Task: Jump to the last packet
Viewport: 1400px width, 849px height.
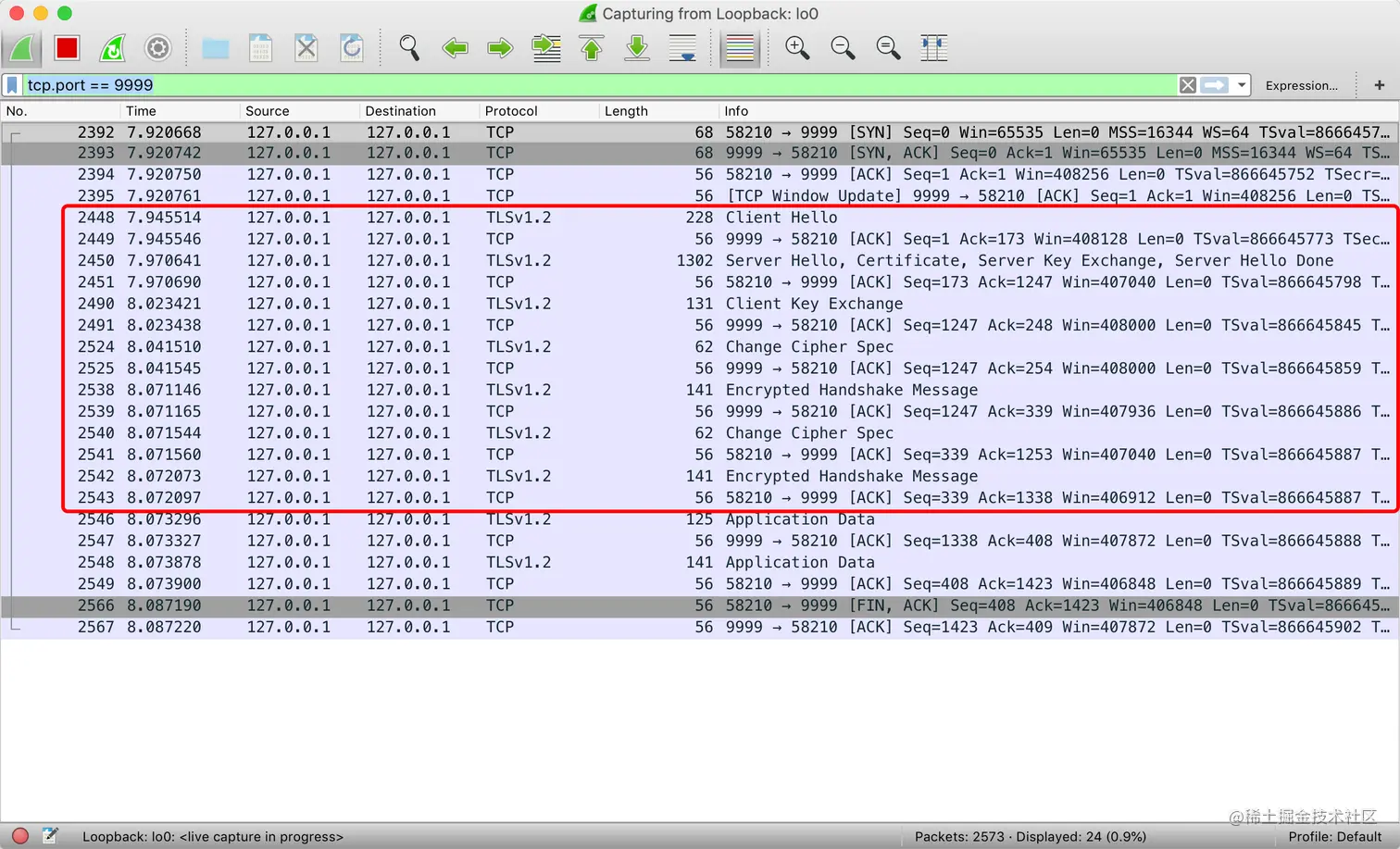Action: 637,48
